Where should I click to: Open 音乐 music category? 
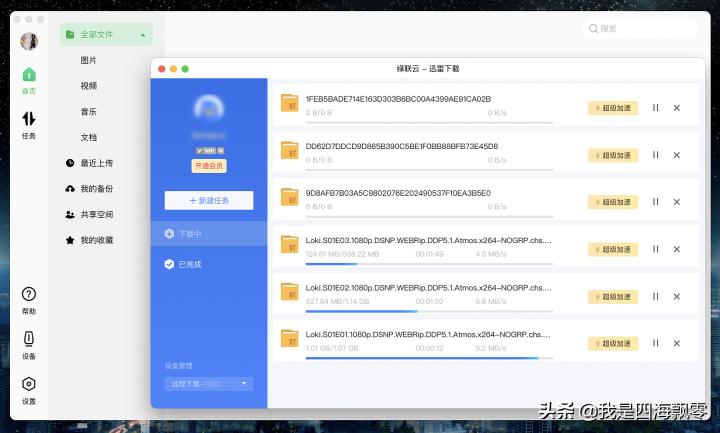88,112
